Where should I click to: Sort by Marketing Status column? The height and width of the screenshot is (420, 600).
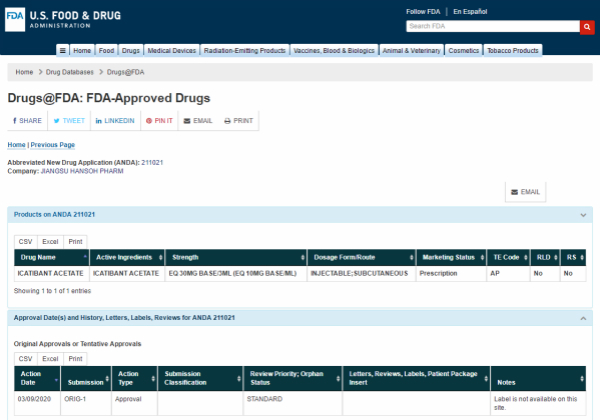[450, 258]
